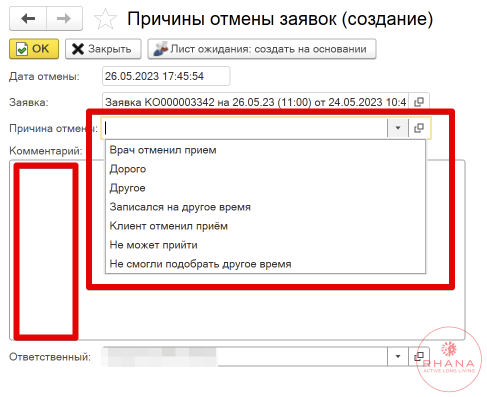Pick Другое in the dropdown list
Screen dimensions: 487x397
(265, 188)
